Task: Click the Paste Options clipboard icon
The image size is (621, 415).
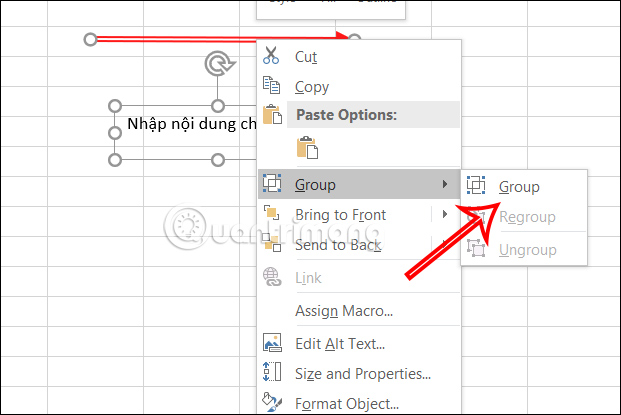Action: click(272, 114)
